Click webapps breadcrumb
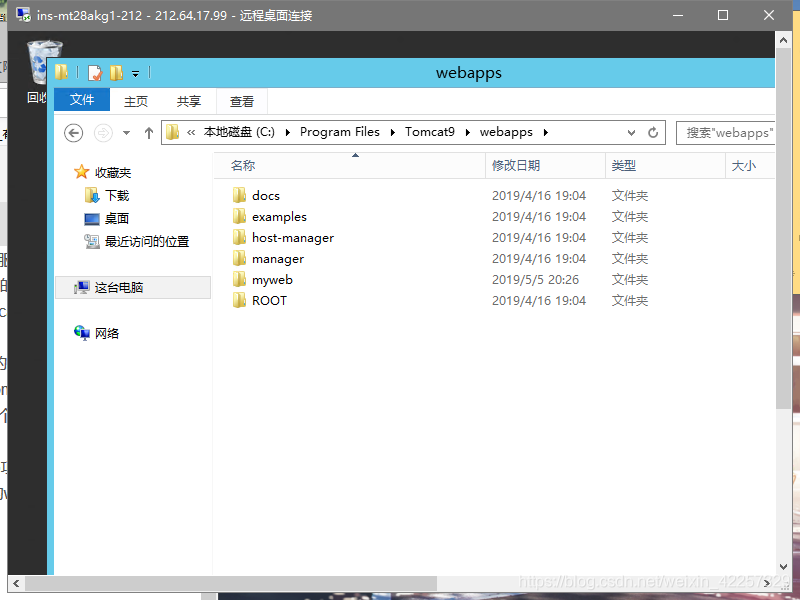This screenshot has height=600, width=800. point(506,132)
